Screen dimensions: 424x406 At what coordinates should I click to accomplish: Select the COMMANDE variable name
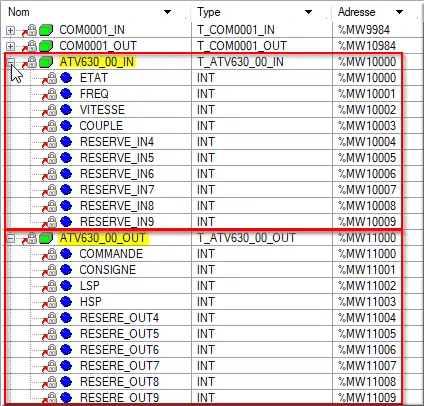point(111,254)
